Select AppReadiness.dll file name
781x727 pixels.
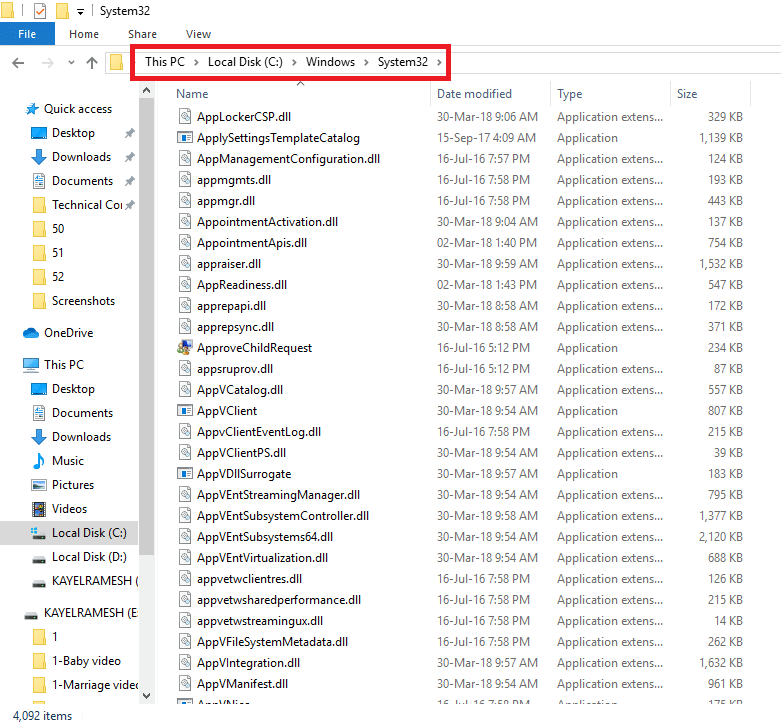point(242,285)
